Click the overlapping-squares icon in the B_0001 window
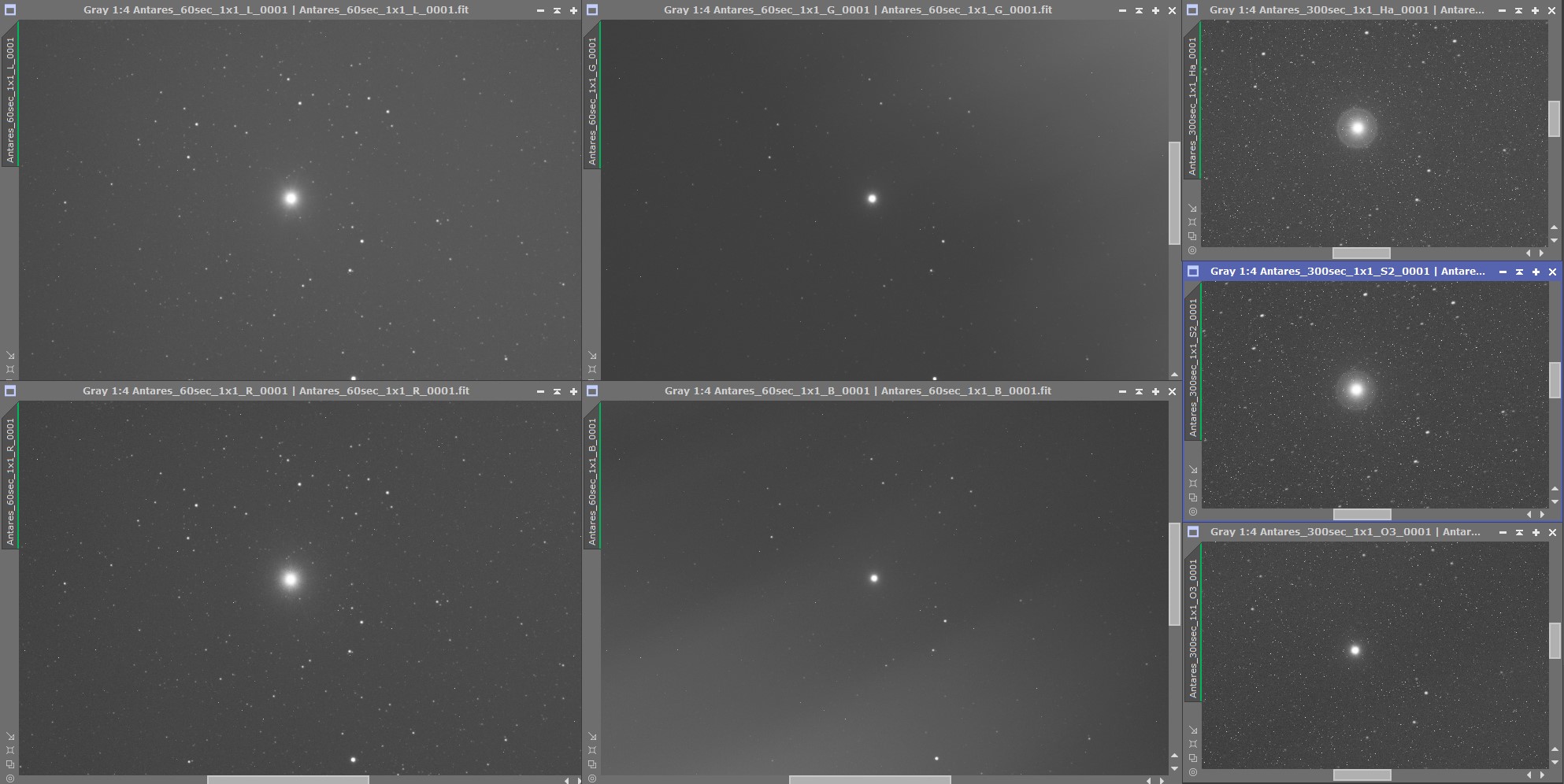Image resolution: width=1564 pixels, height=784 pixels. 592,764
